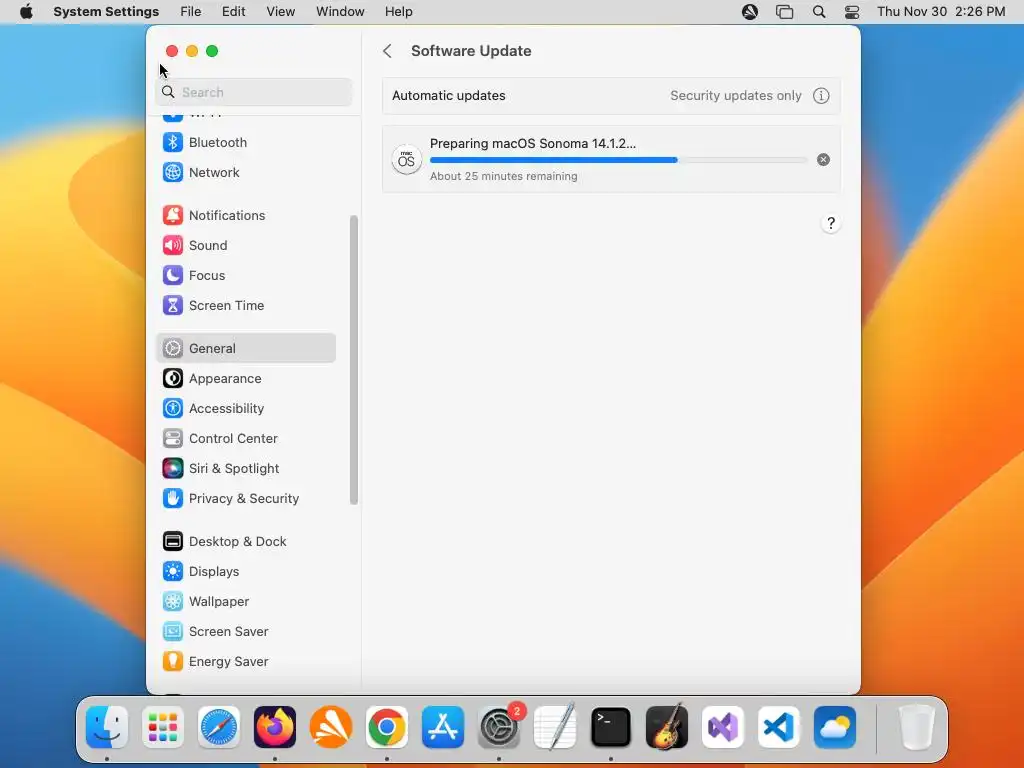Image resolution: width=1024 pixels, height=768 pixels.
Task: Open the Edit menu
Action: click(233, 12)
